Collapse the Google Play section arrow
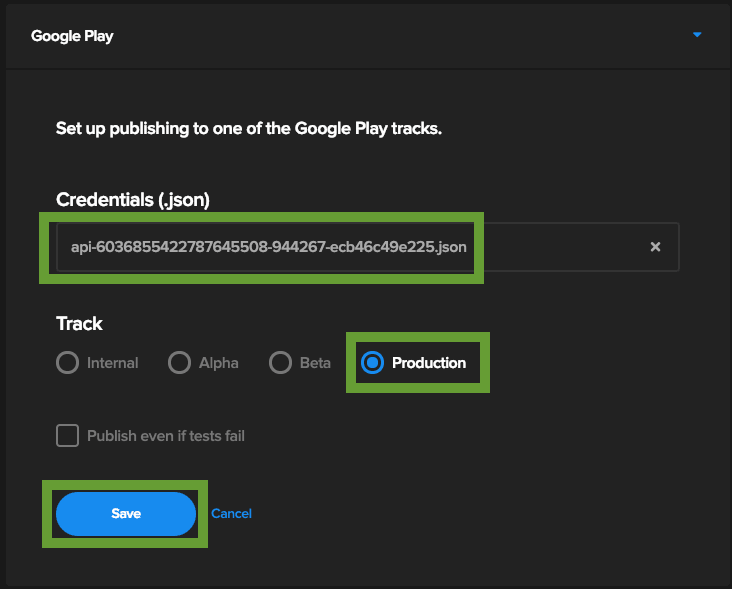The image size is (732, 589). [x=697, y=35]
